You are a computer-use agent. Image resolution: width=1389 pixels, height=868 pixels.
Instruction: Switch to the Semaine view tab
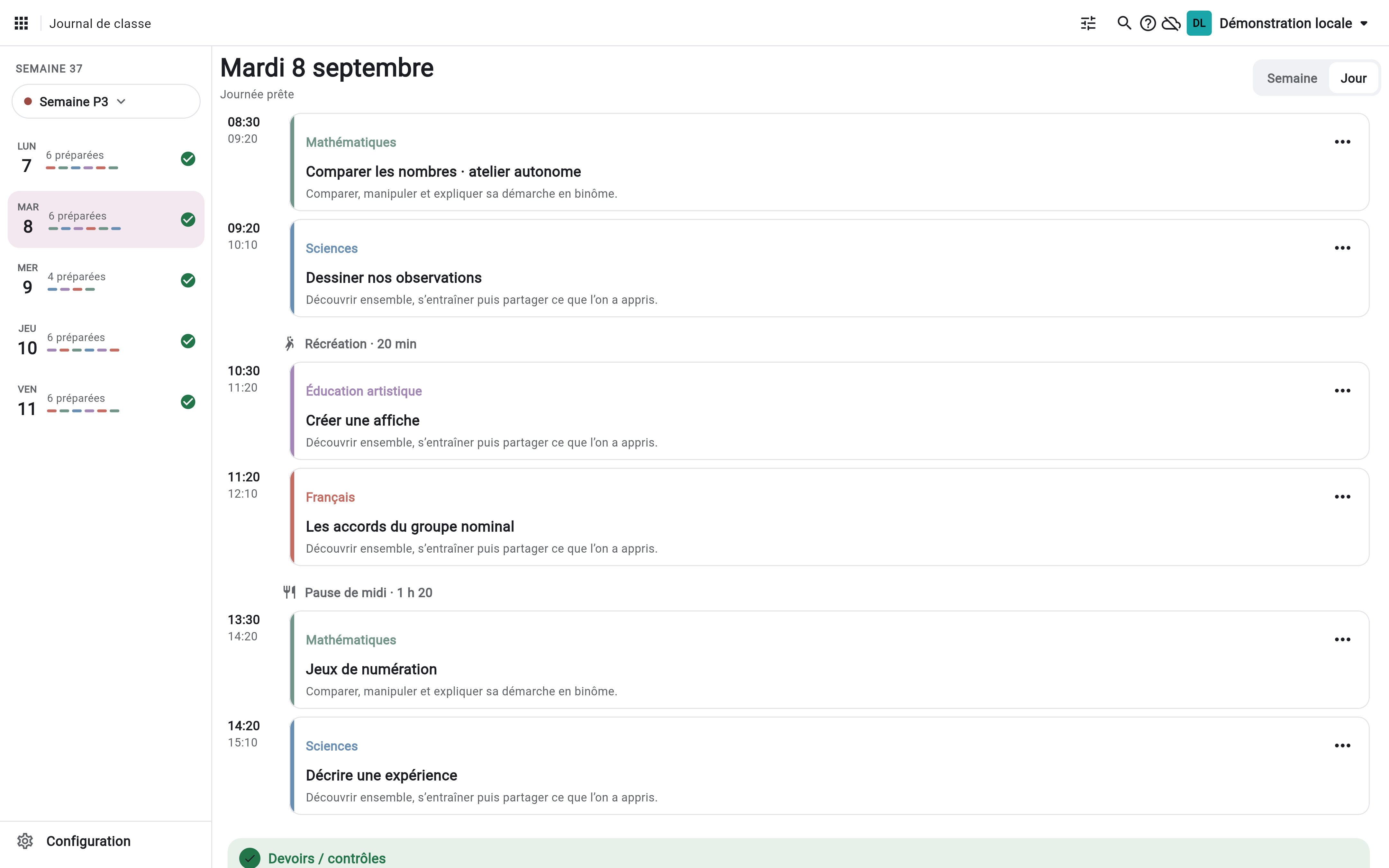(x=1292, y=78)
